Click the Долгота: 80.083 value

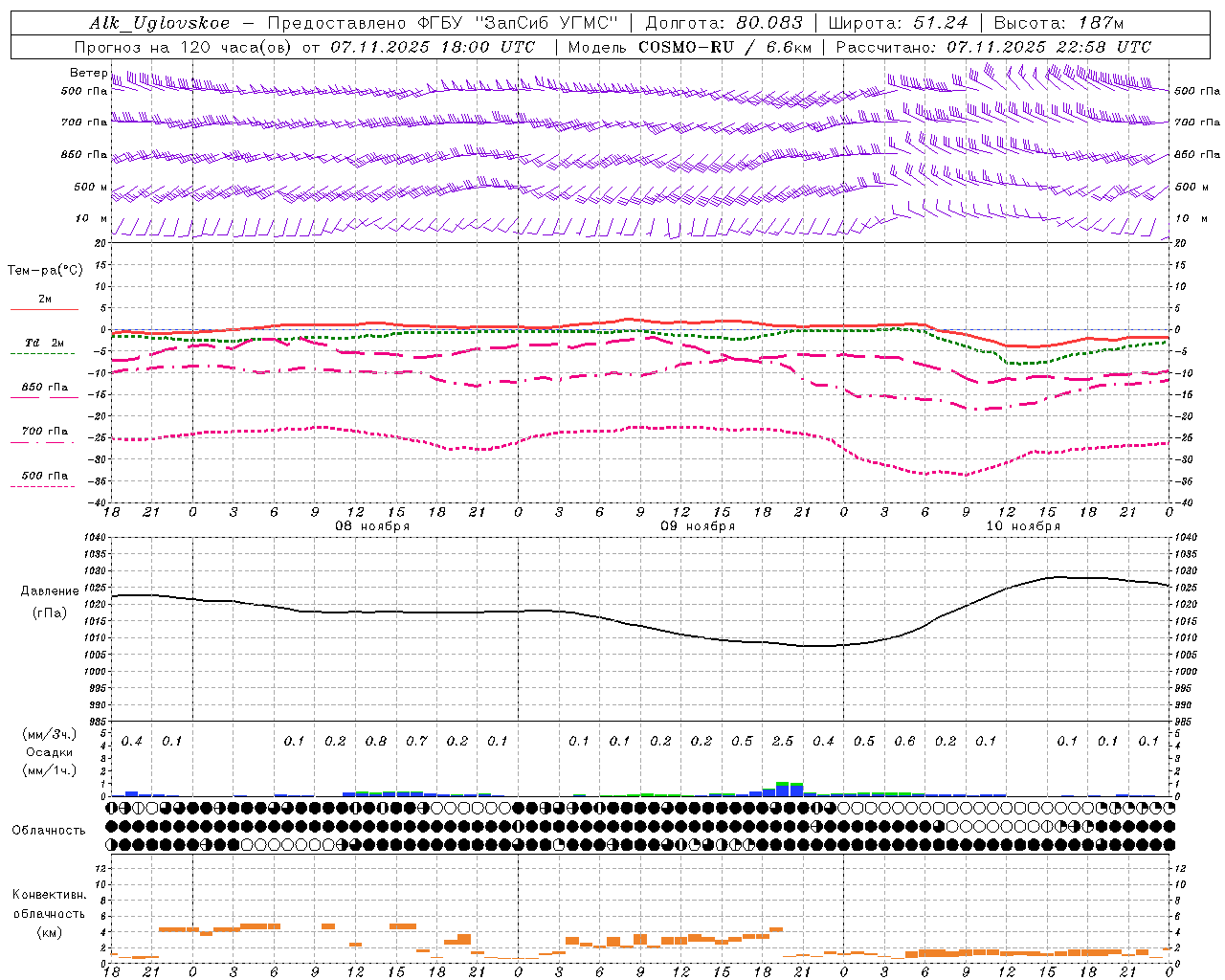pos(724,23)
